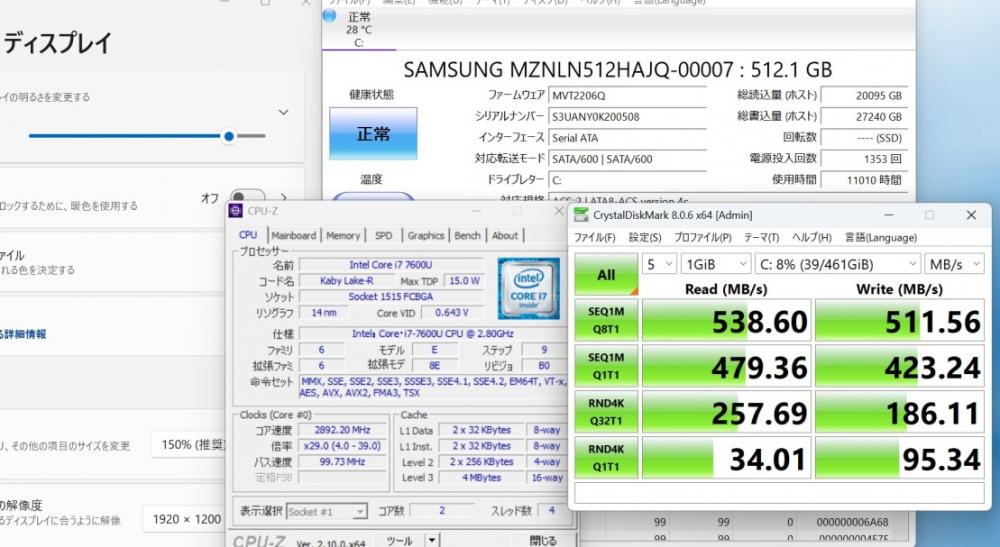Image resolution: width=1000 pixels, height=547 pixels.
Task: Click the RND4K Q32T1 write result 186.11
Action: [900, 412]
